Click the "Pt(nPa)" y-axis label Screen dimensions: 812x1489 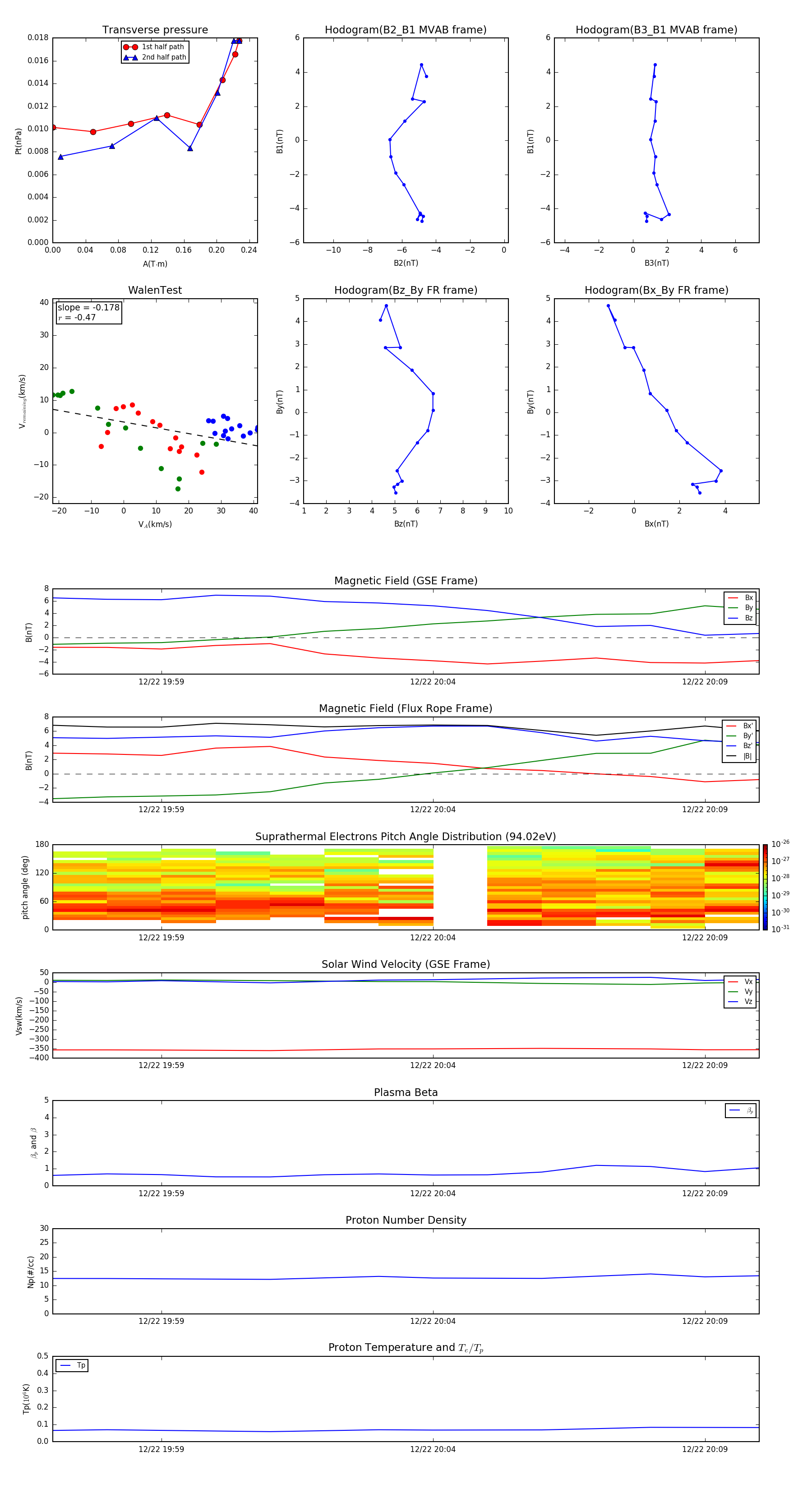(x=18, y=140)
